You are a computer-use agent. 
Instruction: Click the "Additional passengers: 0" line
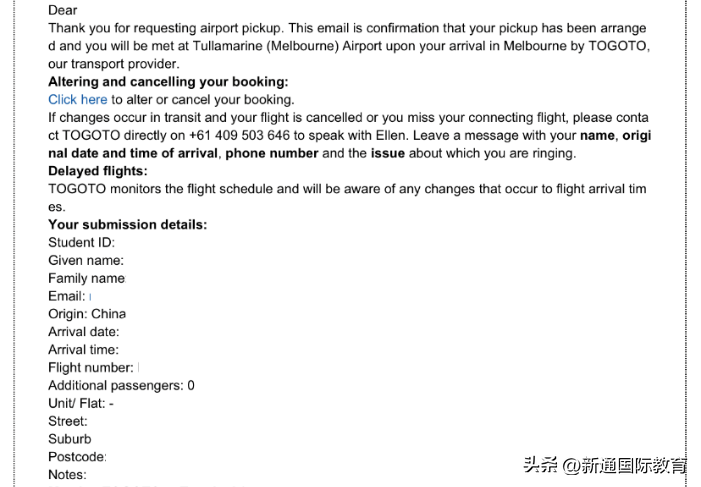(121, 386)
